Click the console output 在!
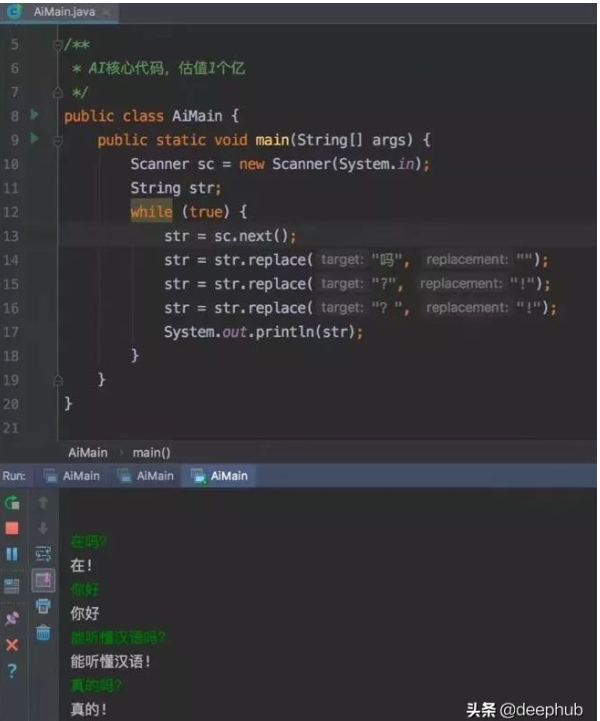The width and height of the screenshot is (600, 721). [x=81, y=566]
